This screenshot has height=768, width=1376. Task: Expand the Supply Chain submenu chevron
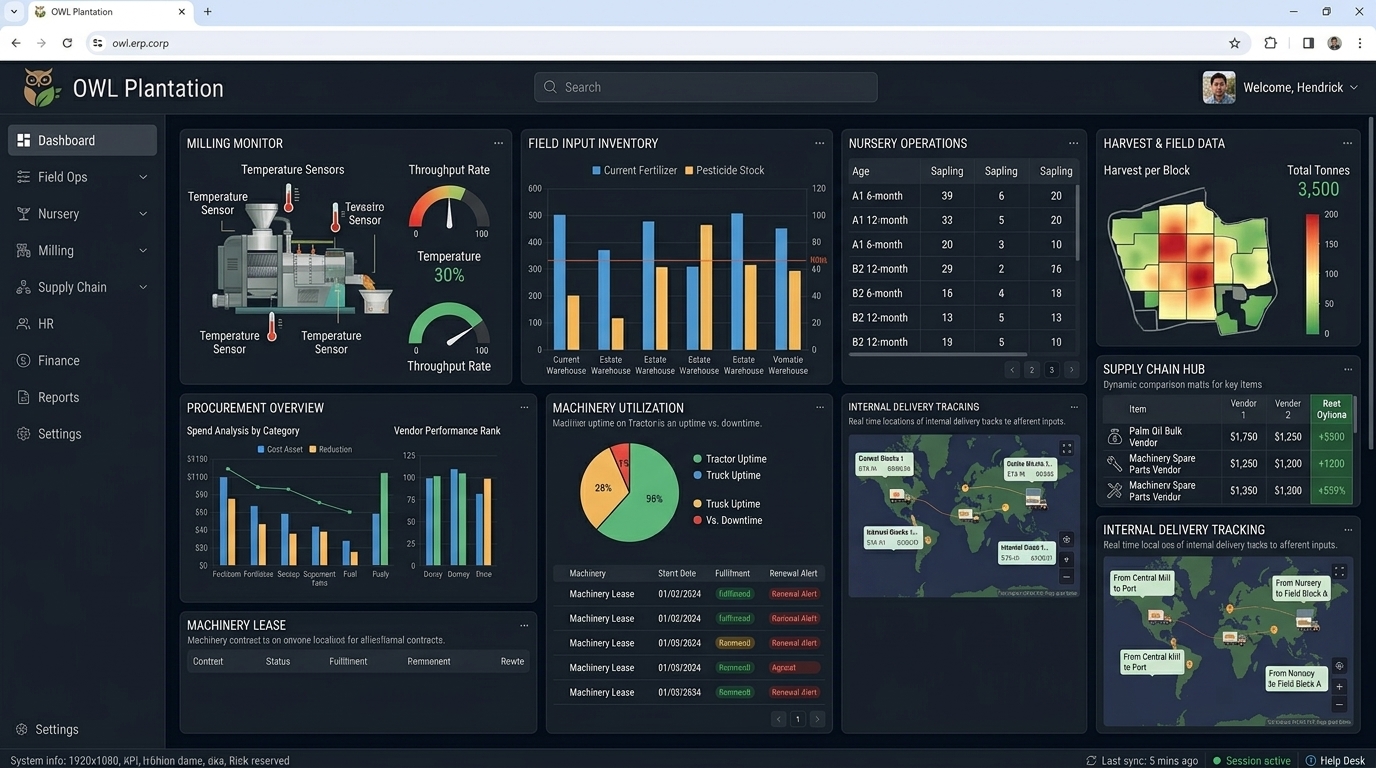tap(143, 287)
